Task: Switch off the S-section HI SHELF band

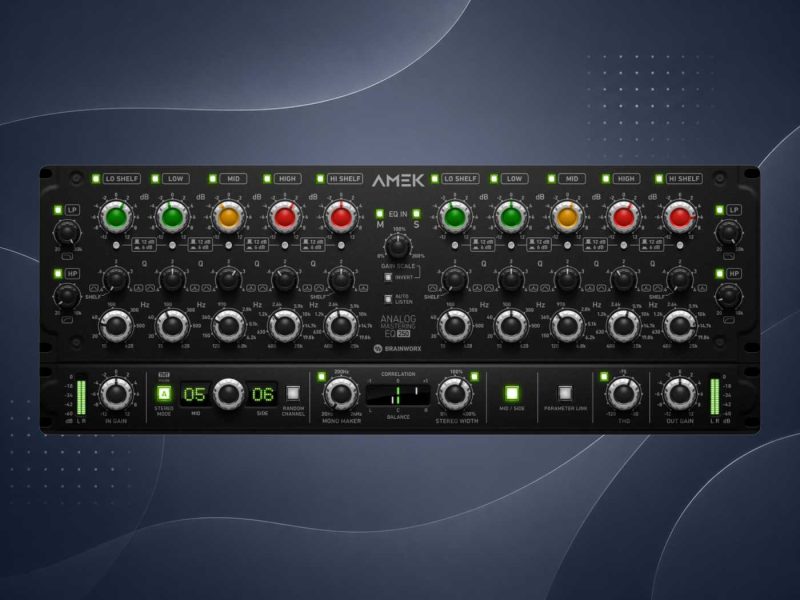Action: click(x=659, y=179)
